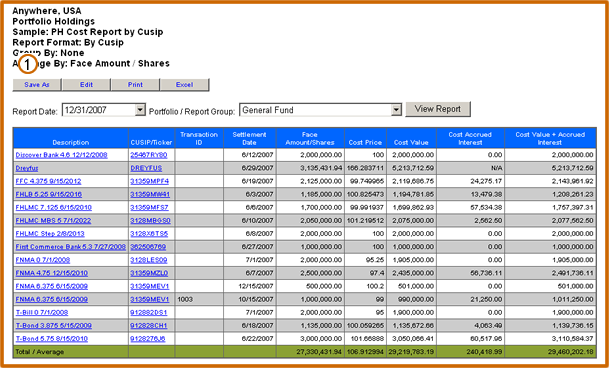This screenshot has height=368, width=609.
Task: Click the Transaction ID column header
Action: [x=199, y=138]
